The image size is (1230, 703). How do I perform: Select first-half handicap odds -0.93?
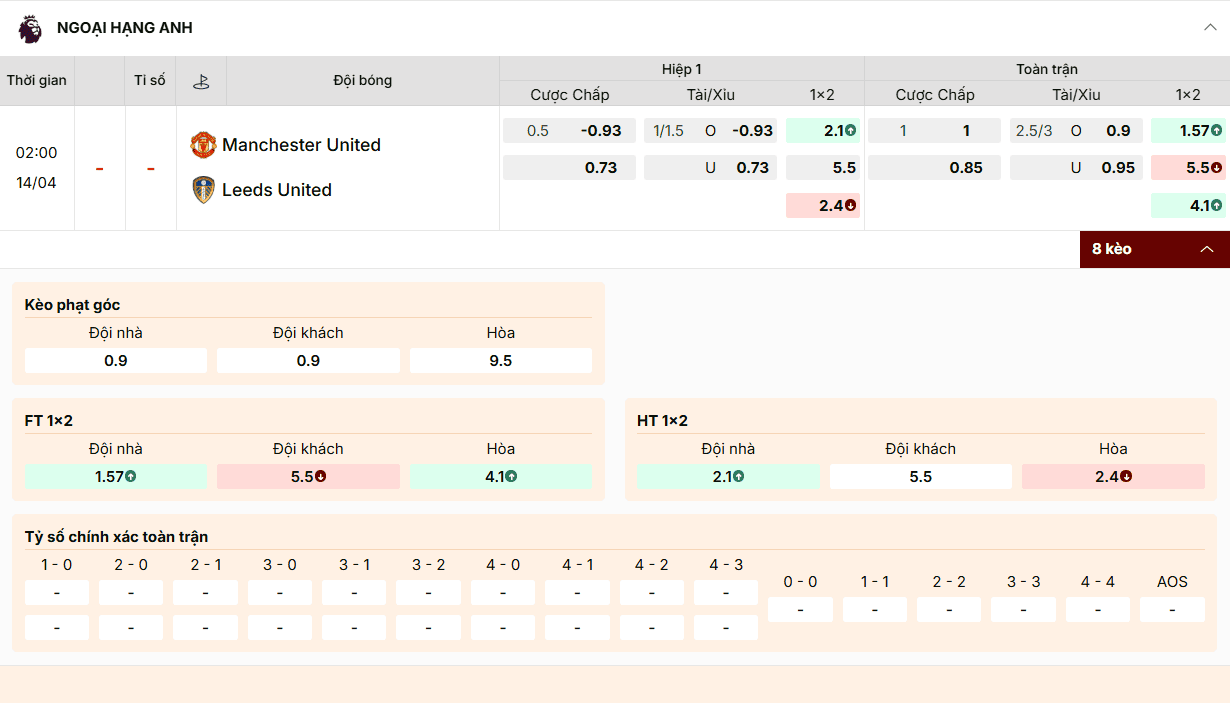click(570, 130)
